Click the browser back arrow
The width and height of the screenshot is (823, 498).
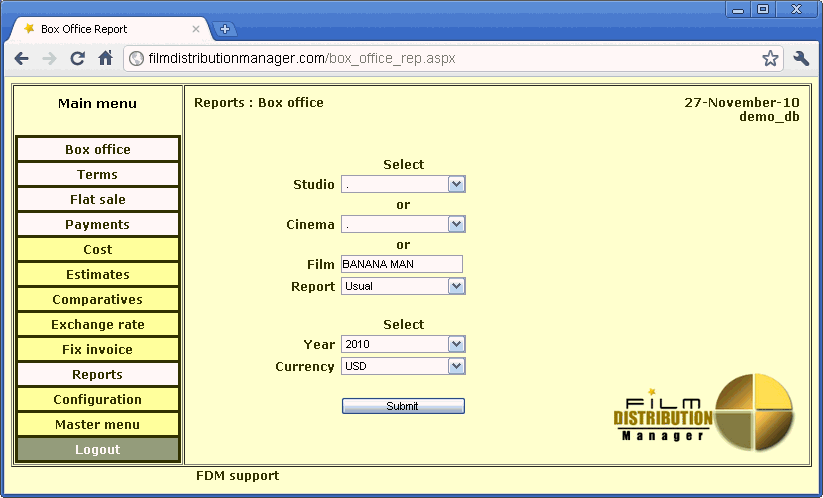(x=21, y=59)
